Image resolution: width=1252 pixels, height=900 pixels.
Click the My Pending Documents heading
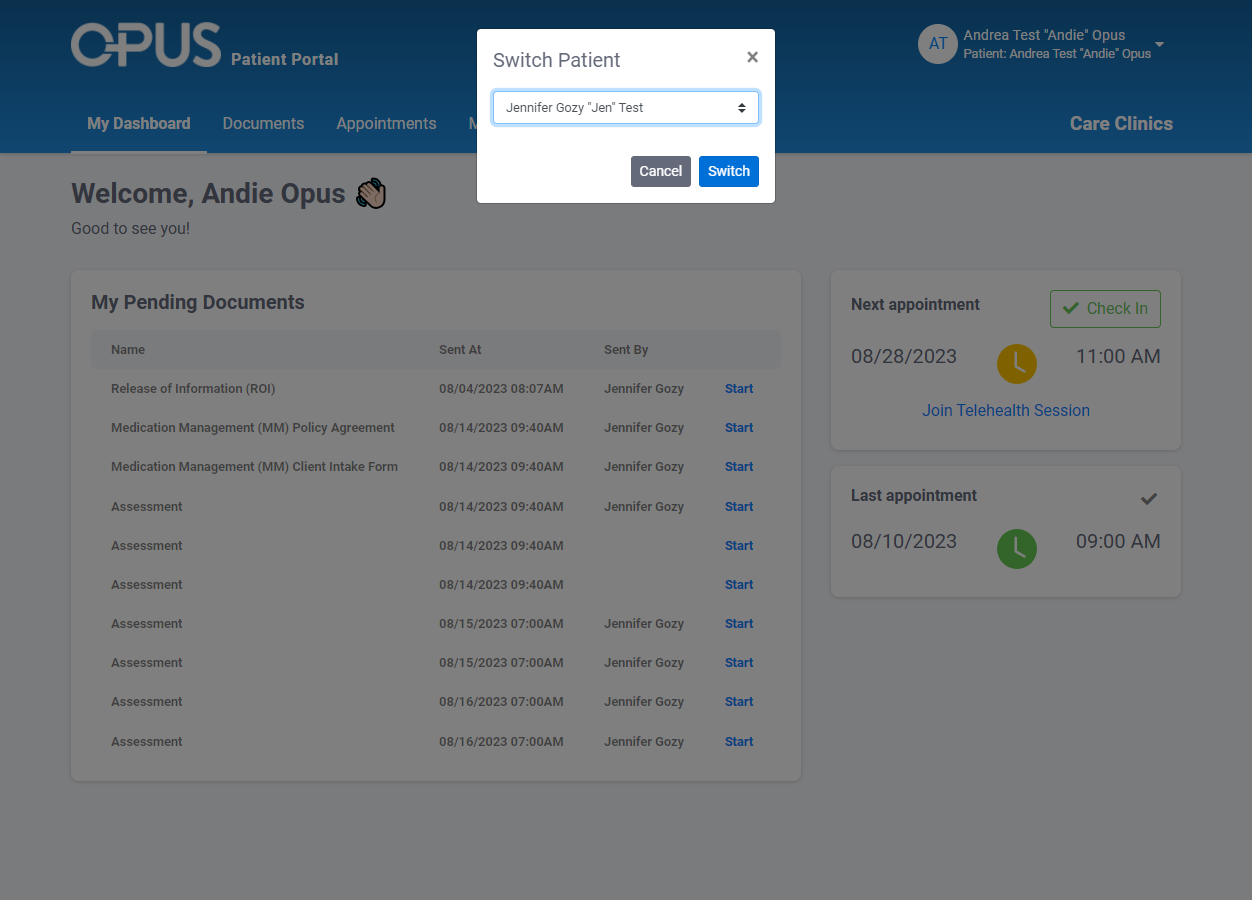point(198,303)
